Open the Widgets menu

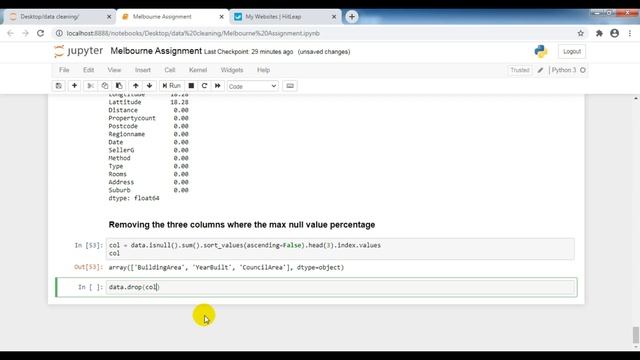pos(232,70)
